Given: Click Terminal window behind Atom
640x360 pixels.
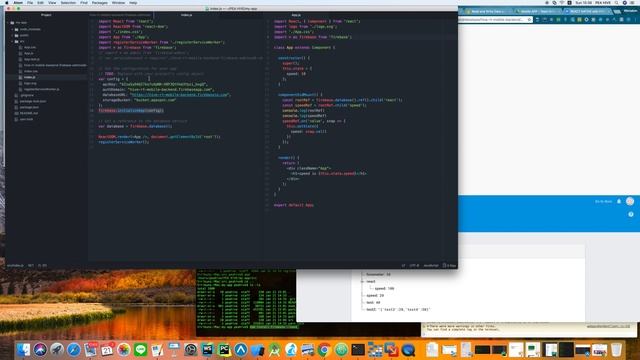Looking at the screenshot, I should coord(246,302).
